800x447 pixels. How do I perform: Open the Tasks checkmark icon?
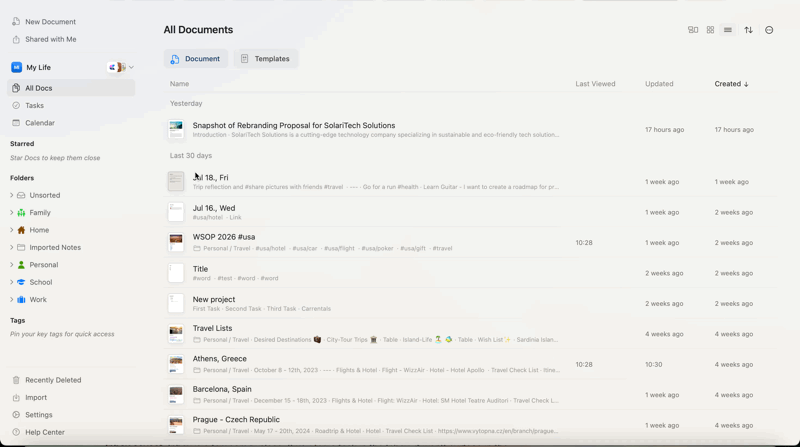pos(16,106)
